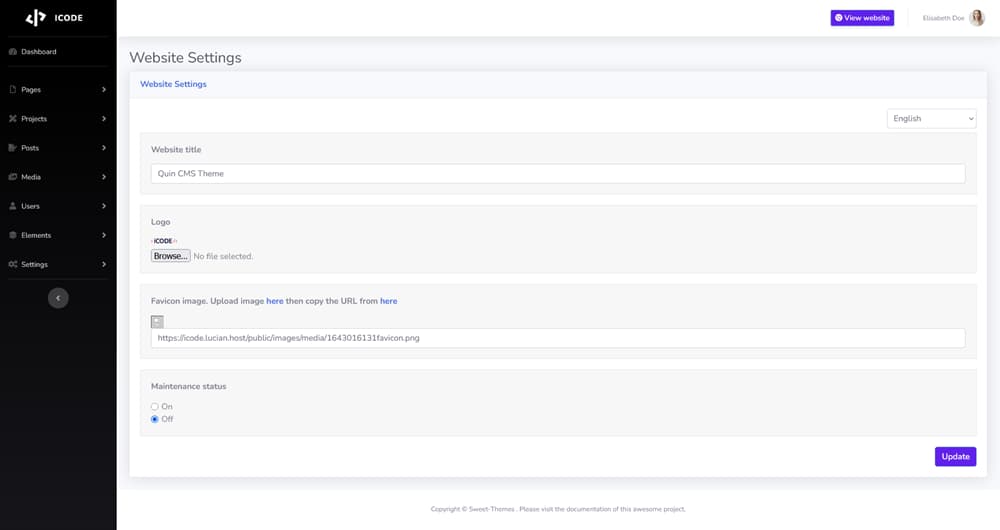Expand the Settings submenu arrow
Image resolution: width=1000 pixels, height=530 pixels.
[x=104, y=264]
